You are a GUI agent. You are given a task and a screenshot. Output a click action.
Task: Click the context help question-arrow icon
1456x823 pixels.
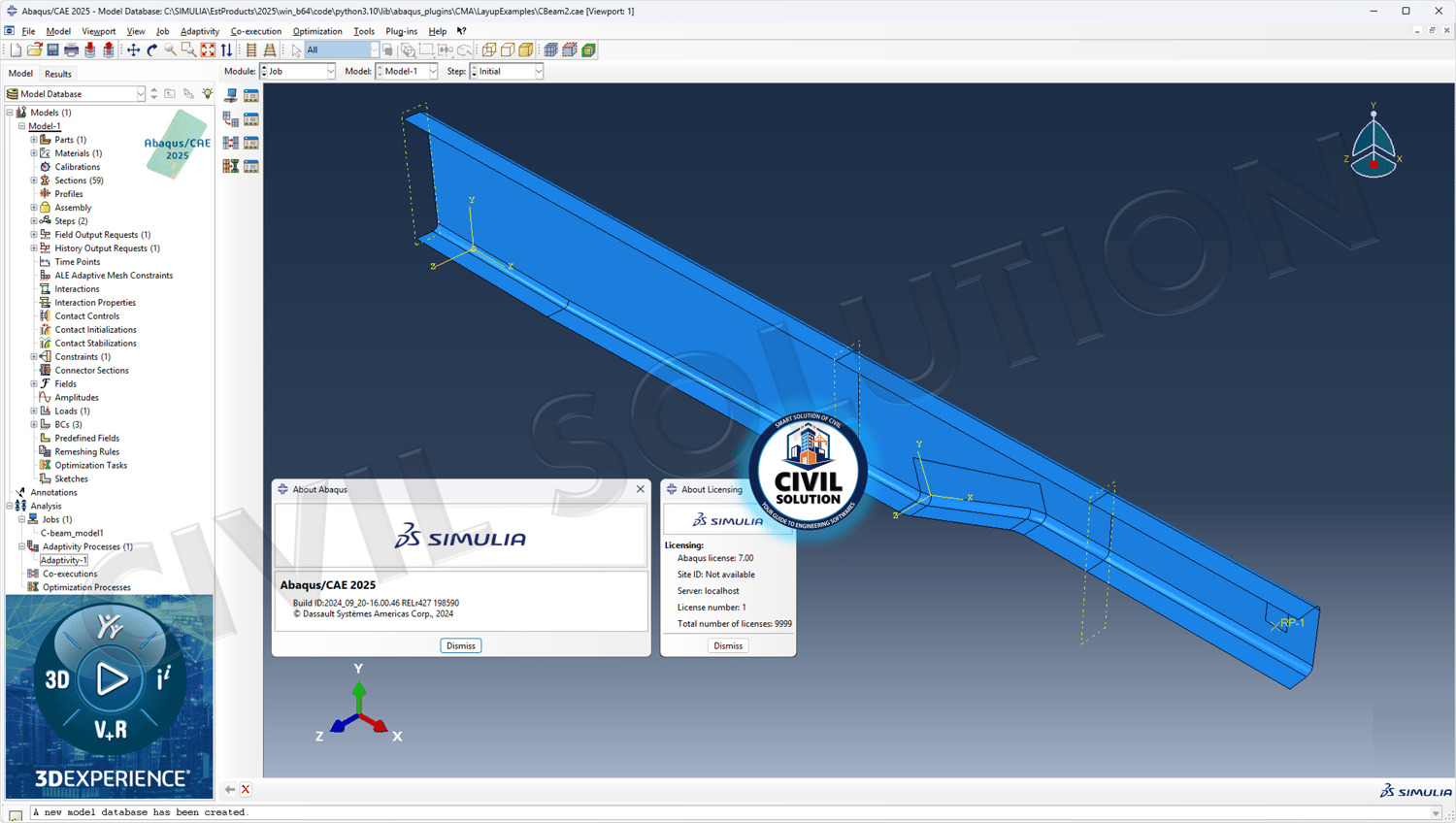[462, 31]
